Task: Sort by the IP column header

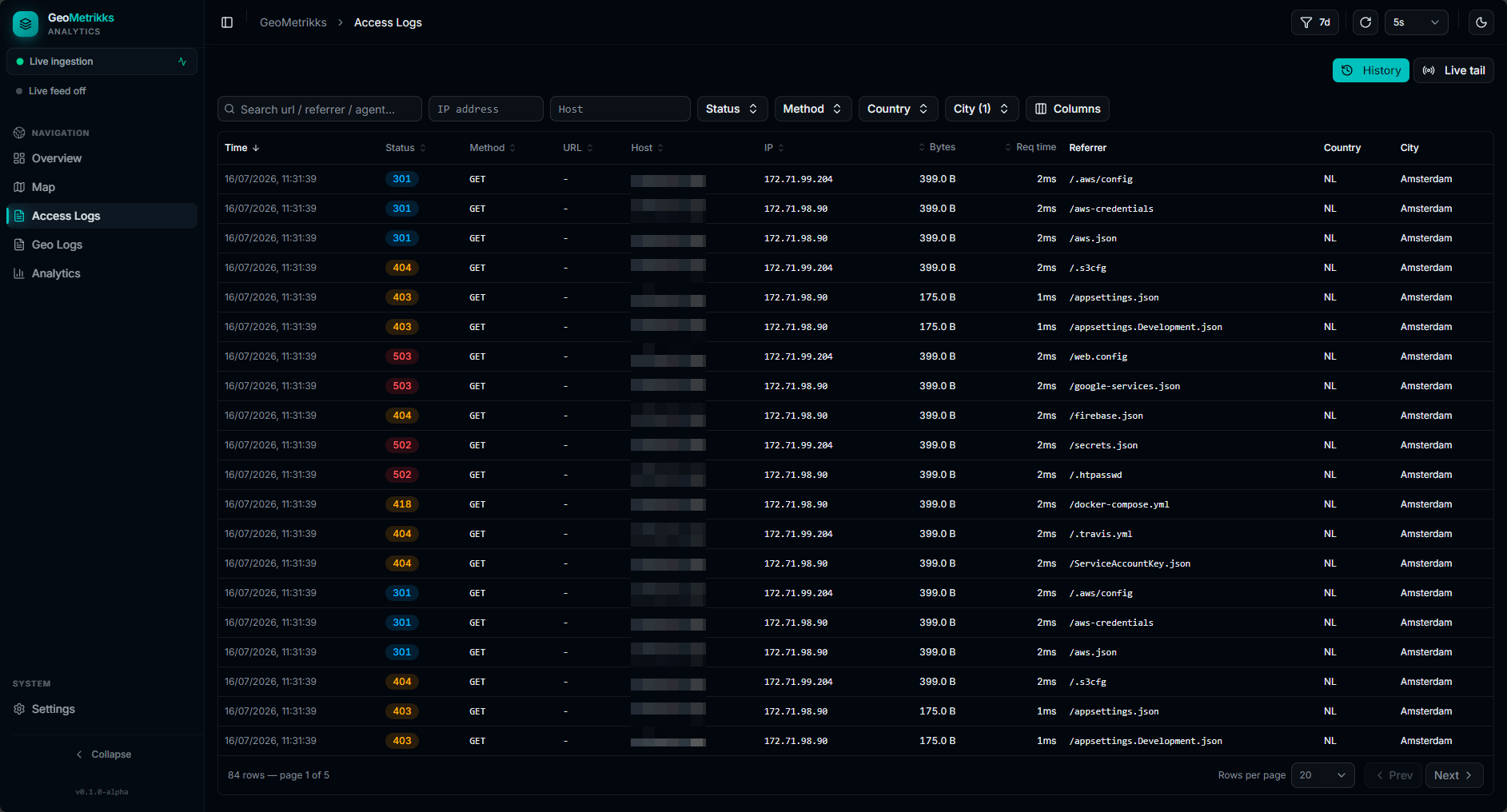Action: coord(775,148)
